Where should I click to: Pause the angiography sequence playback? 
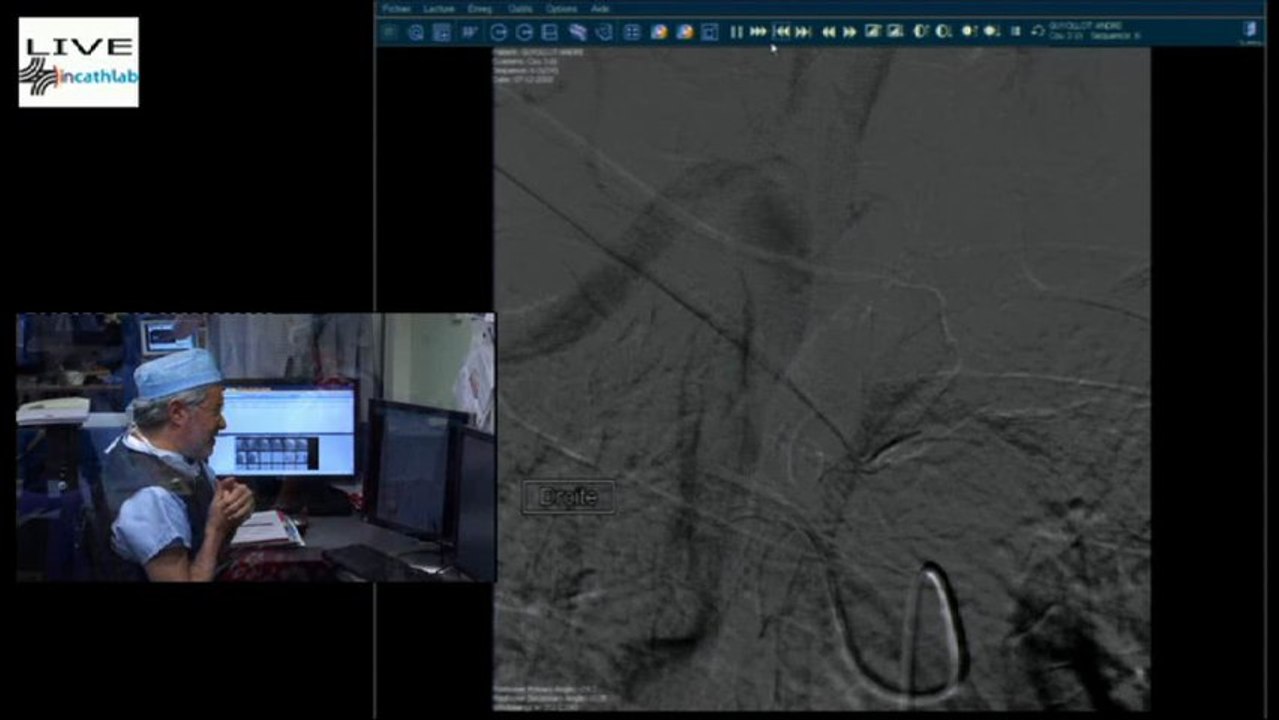tap(736, 32)
